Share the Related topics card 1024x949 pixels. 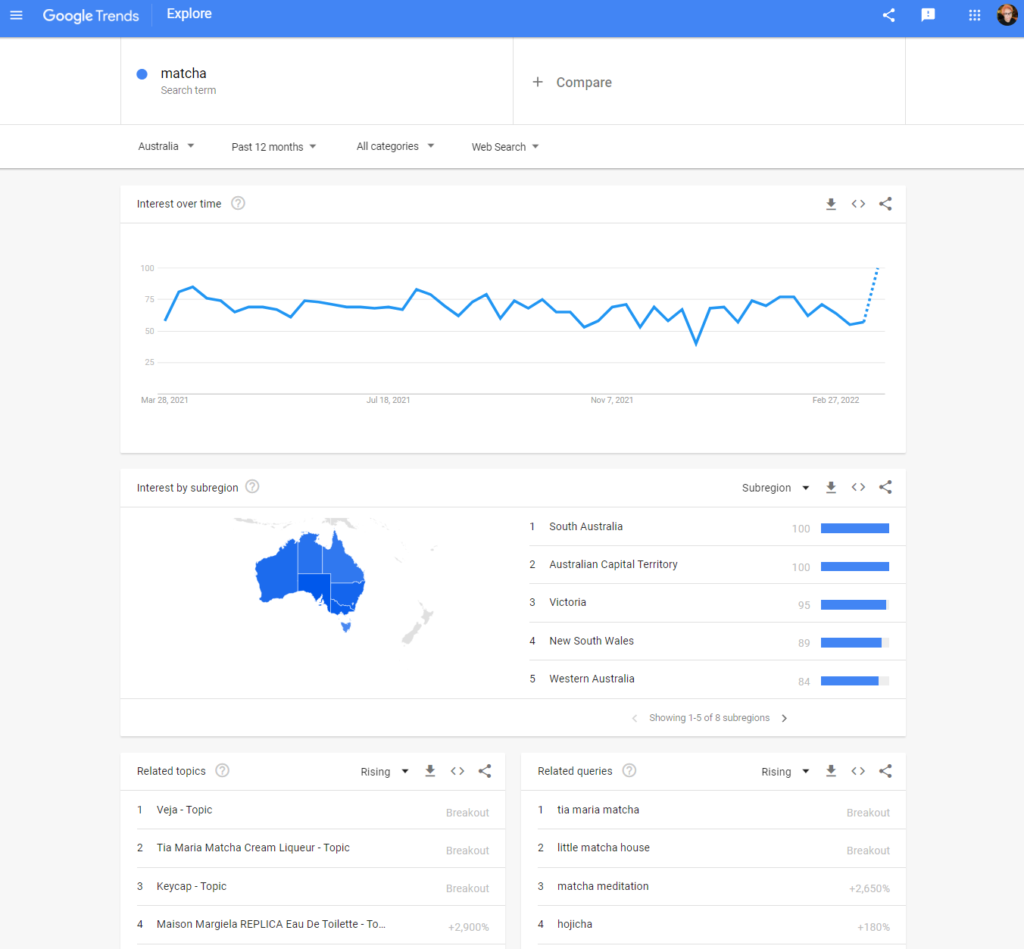click(x=485, y=771)
